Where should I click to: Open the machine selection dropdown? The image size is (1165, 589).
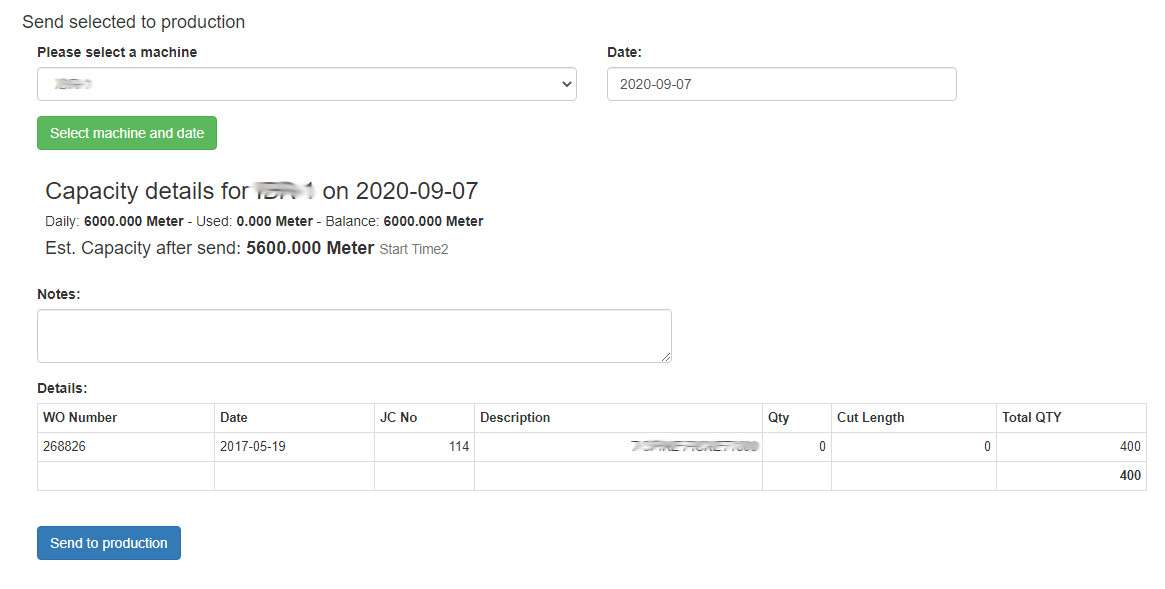(306, 84)
